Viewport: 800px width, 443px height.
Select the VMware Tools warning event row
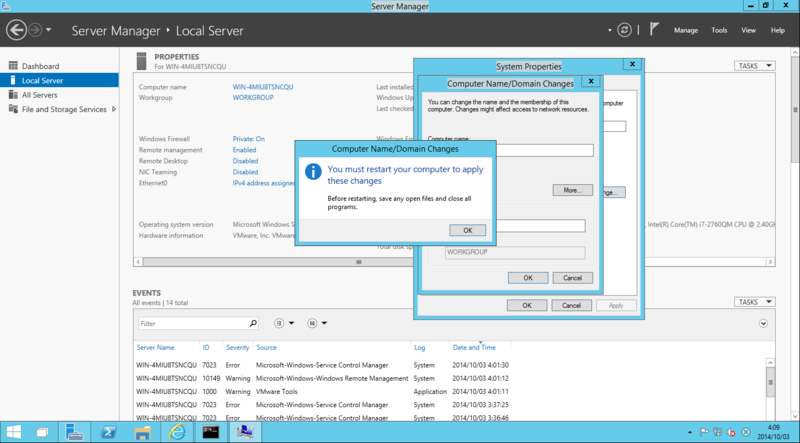point(322,391)
